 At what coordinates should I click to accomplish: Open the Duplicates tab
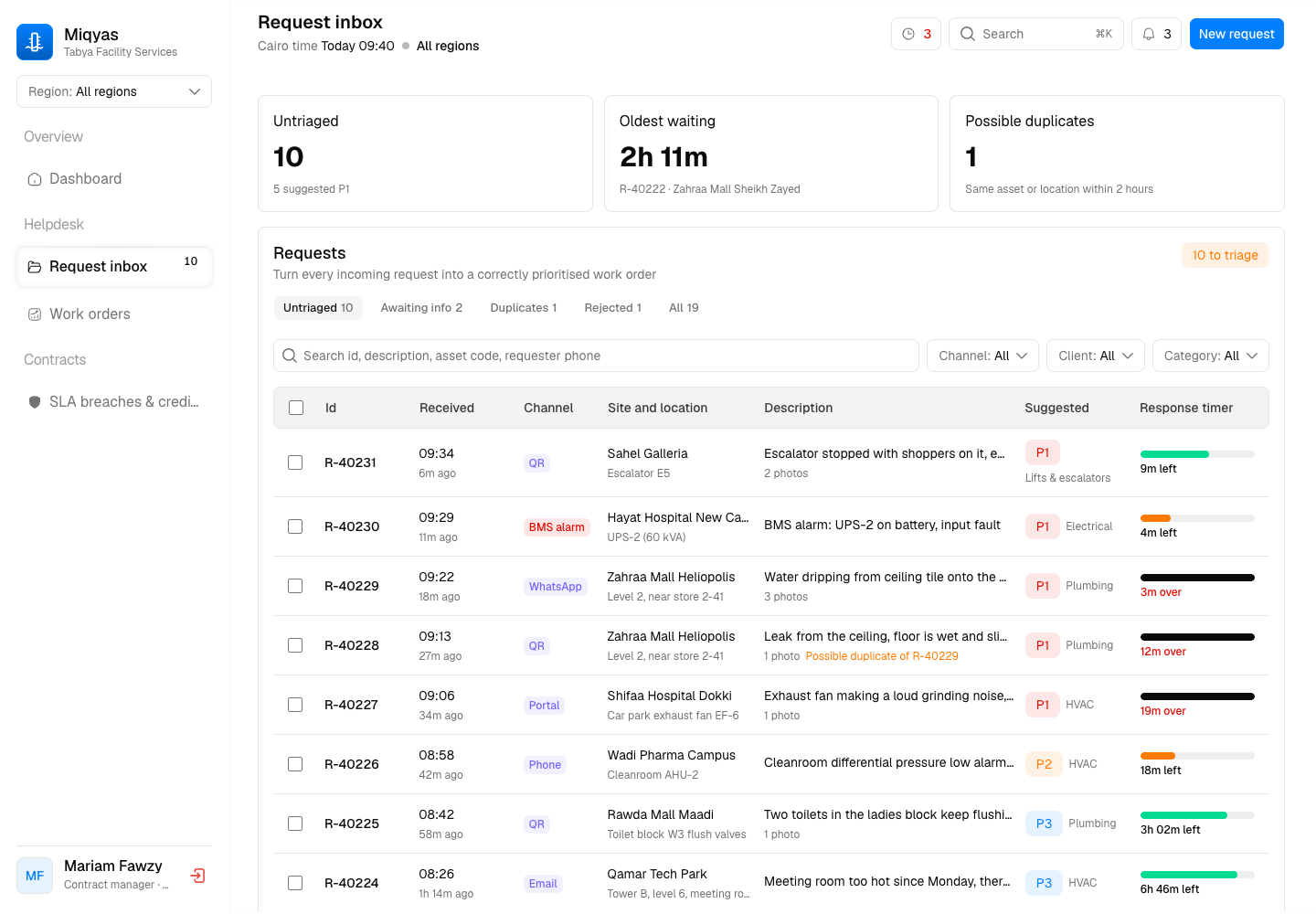click(524, 308)
